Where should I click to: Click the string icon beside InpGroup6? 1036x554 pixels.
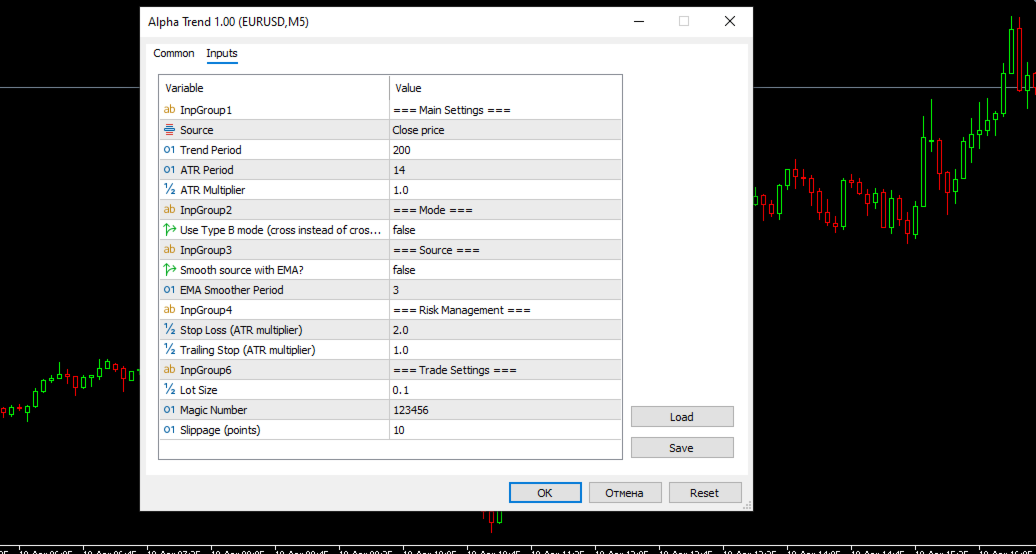coord(169,370)
